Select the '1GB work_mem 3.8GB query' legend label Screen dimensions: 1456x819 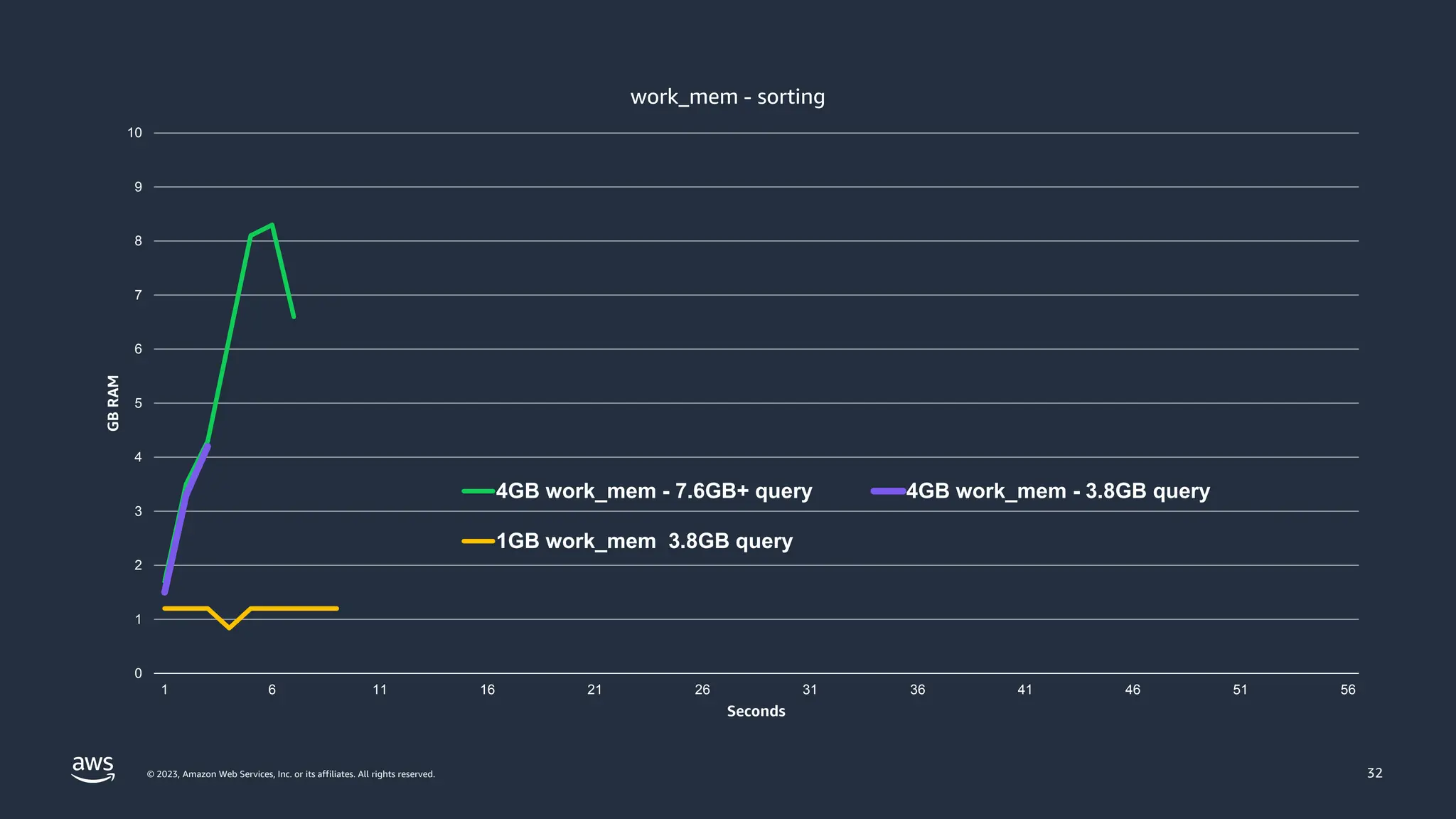click(x=644, y=542)
